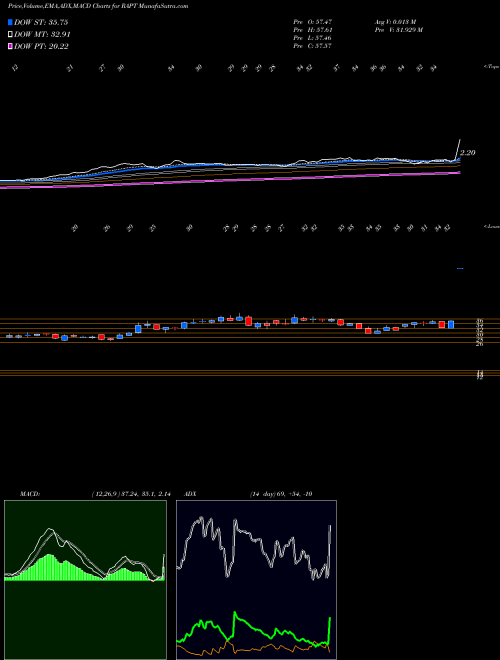Image resolution: width=500 pixels, height=660 pixels.
Task: Click the last red candlestick before the final candle
Action: [x=442, y=325]
